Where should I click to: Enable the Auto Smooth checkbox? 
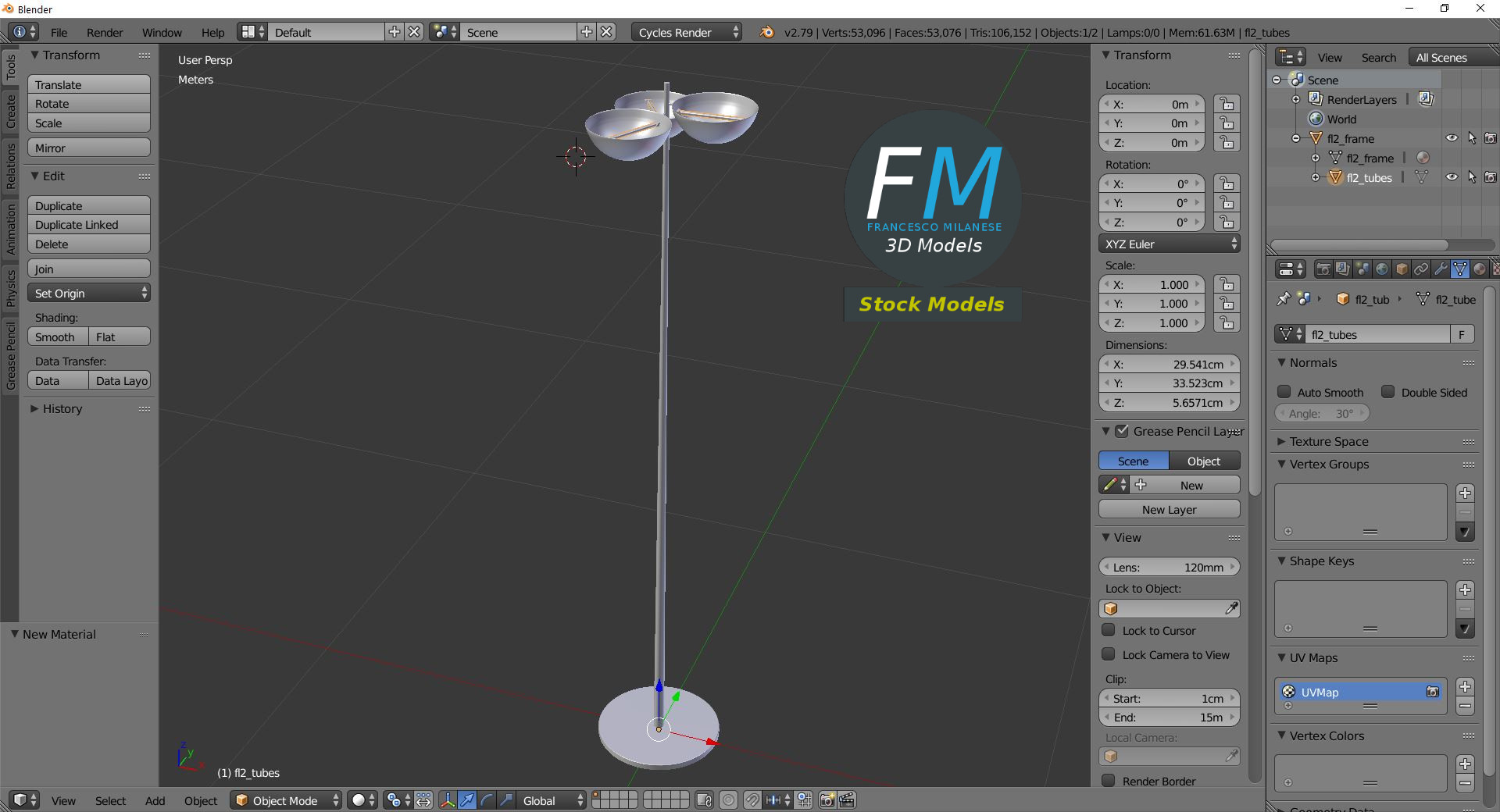coord(1284,392)
